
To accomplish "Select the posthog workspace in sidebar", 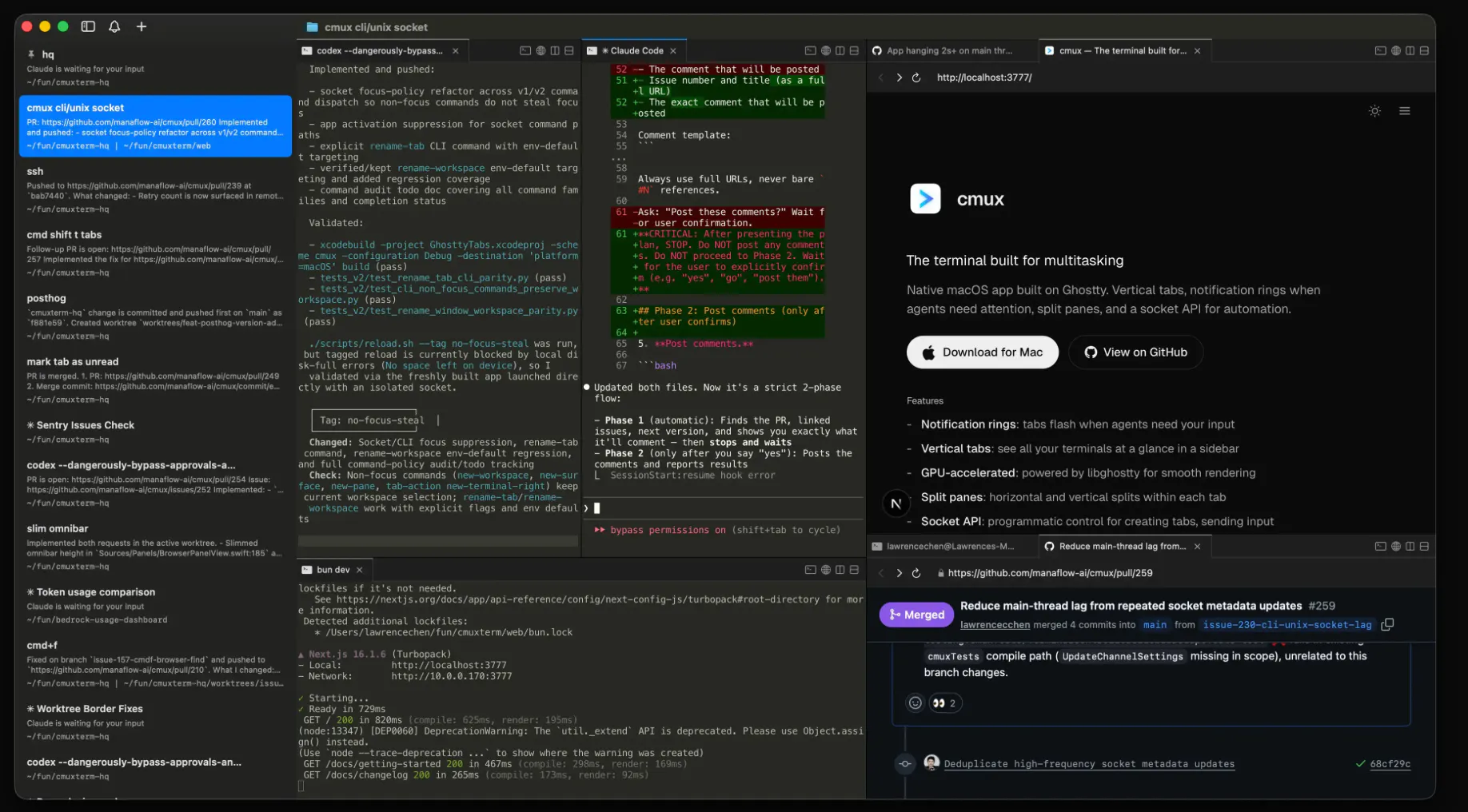I will [155, 316].
